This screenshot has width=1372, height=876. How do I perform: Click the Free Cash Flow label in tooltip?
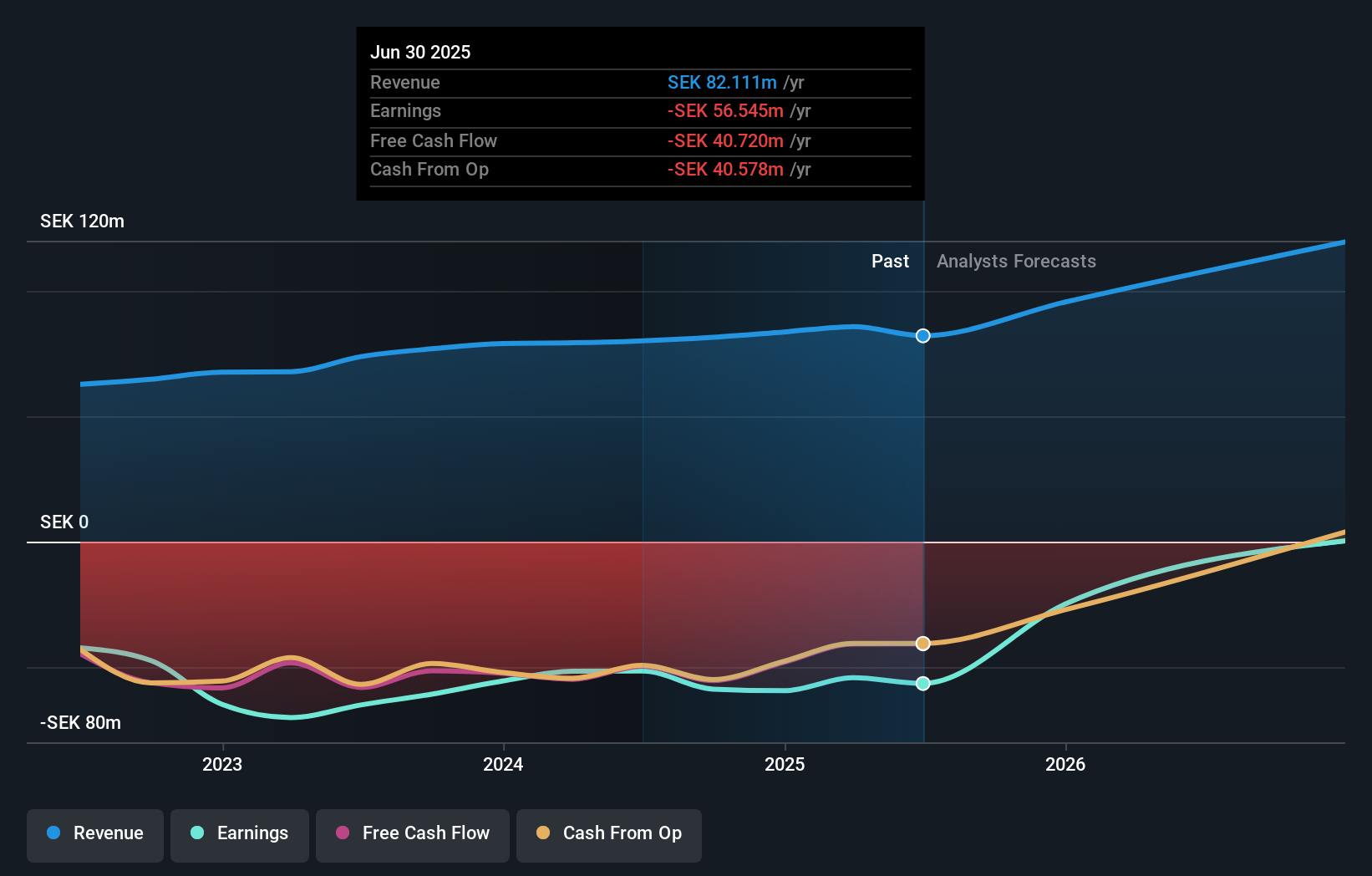tap(434, 140)
